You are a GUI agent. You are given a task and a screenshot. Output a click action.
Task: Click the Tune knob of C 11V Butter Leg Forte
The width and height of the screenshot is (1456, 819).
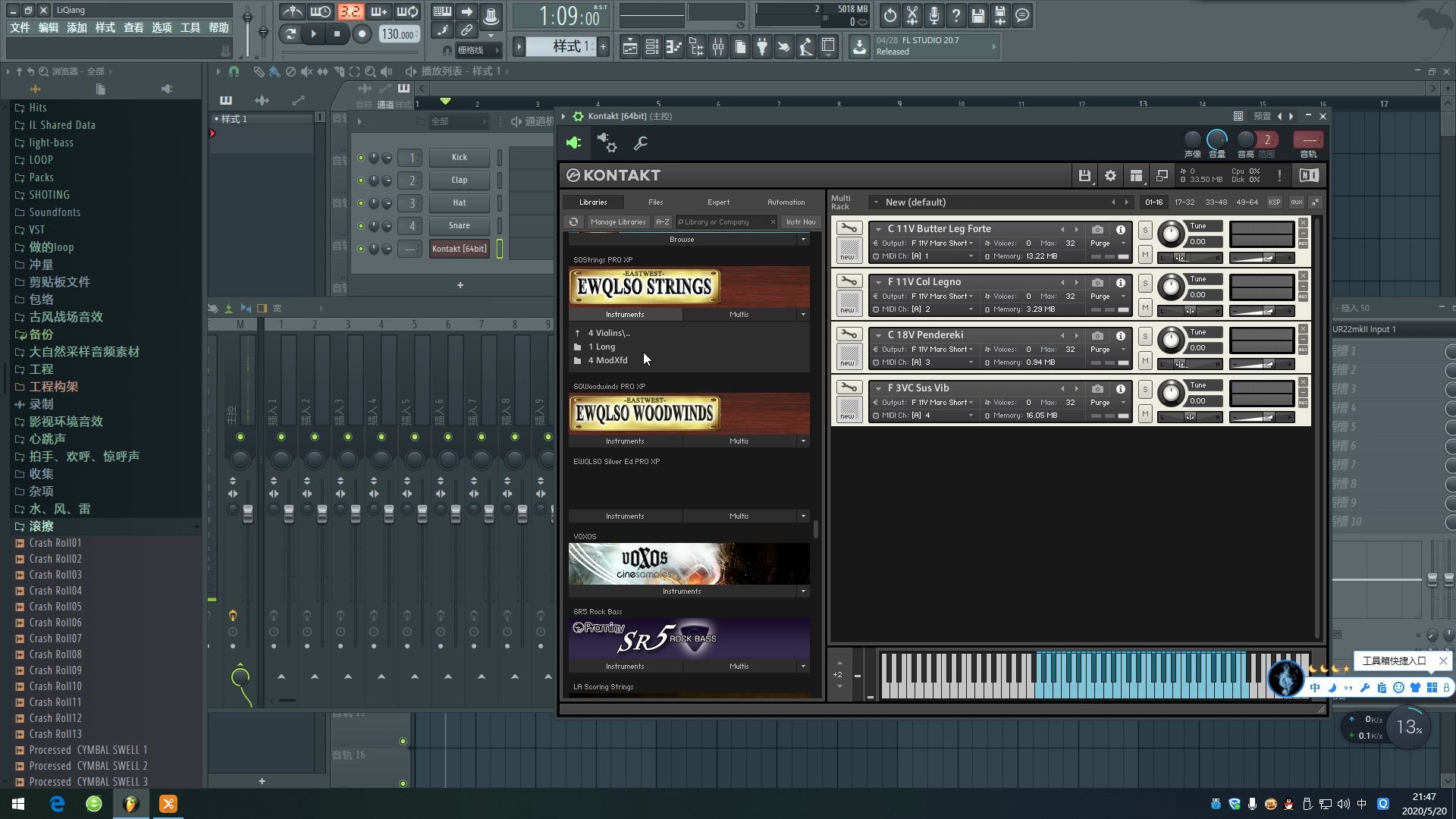click(x=1171, y=234)
